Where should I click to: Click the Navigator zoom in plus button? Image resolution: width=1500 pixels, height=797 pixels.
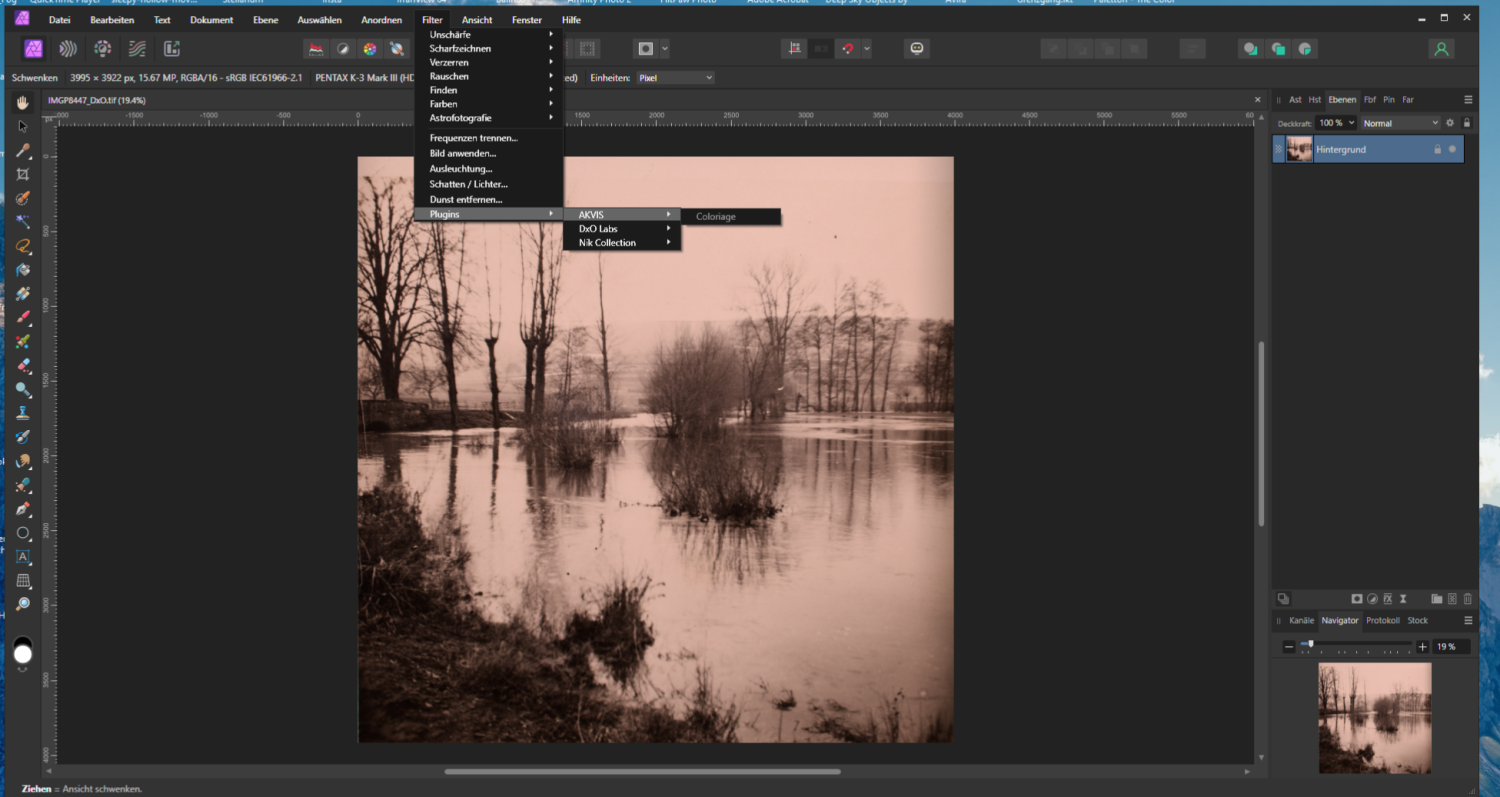click(x=1422, y=647)
